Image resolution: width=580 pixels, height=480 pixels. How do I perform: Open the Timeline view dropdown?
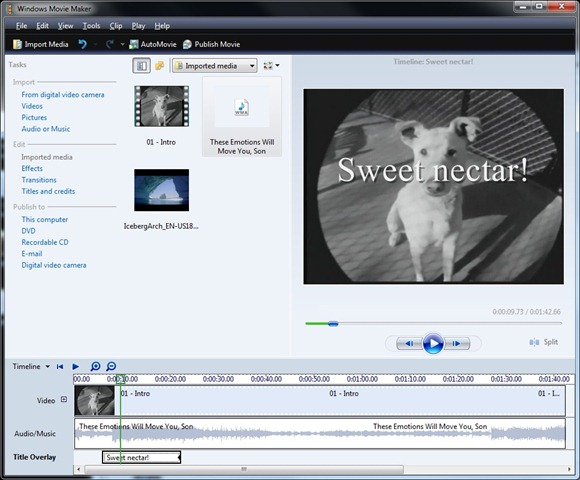click(x=31, y=367)
